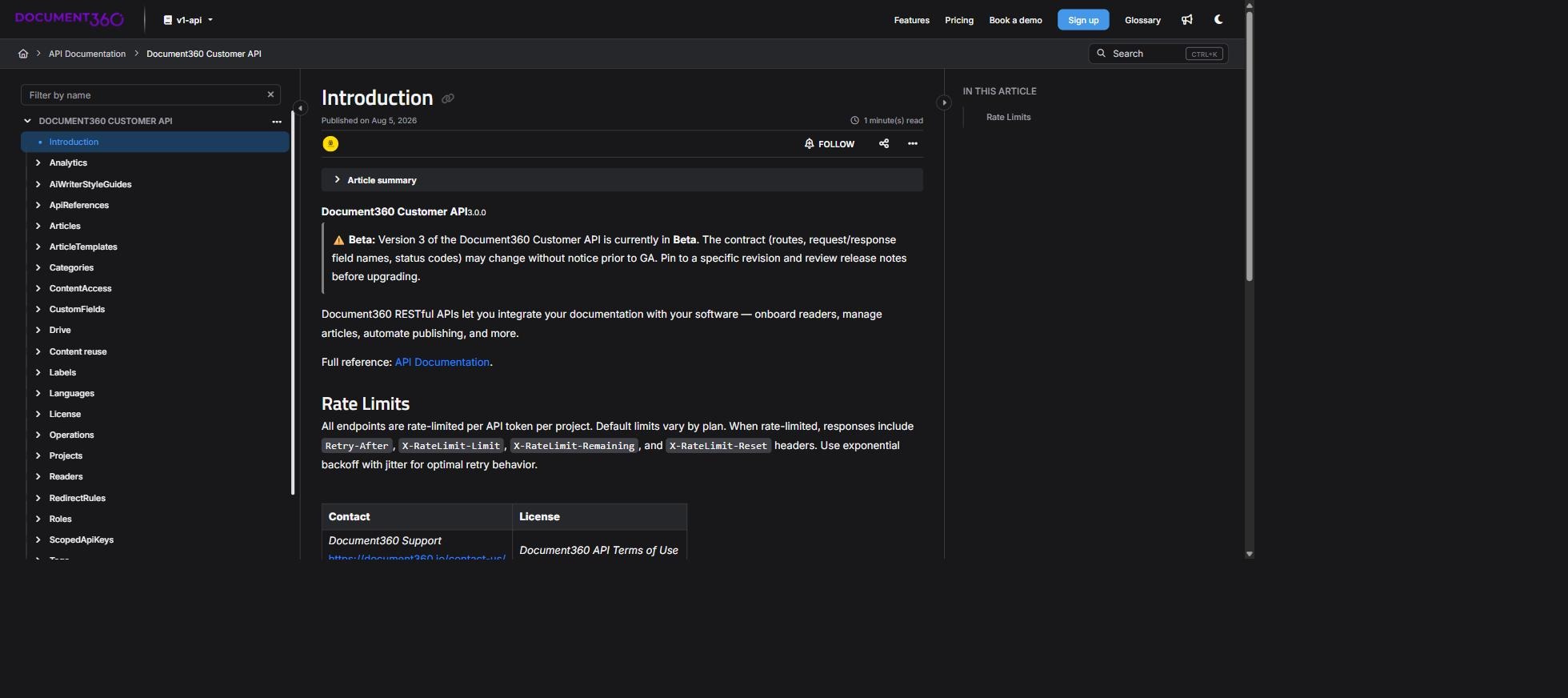Click Book a demo

point(1015,20)
